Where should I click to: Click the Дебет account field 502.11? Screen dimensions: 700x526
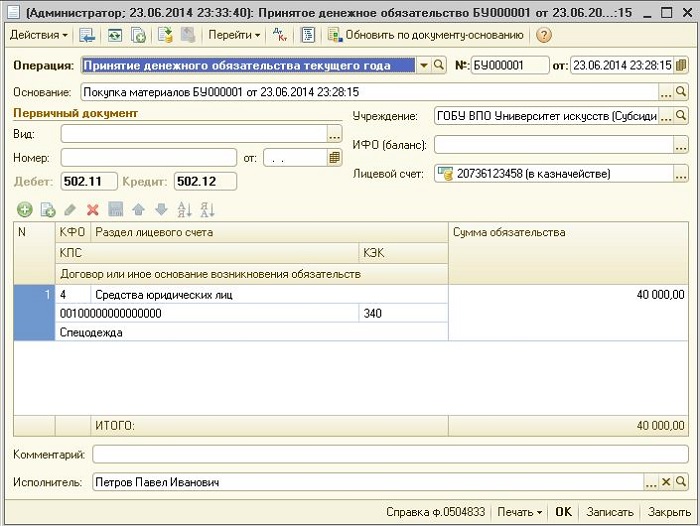point(89,181)
